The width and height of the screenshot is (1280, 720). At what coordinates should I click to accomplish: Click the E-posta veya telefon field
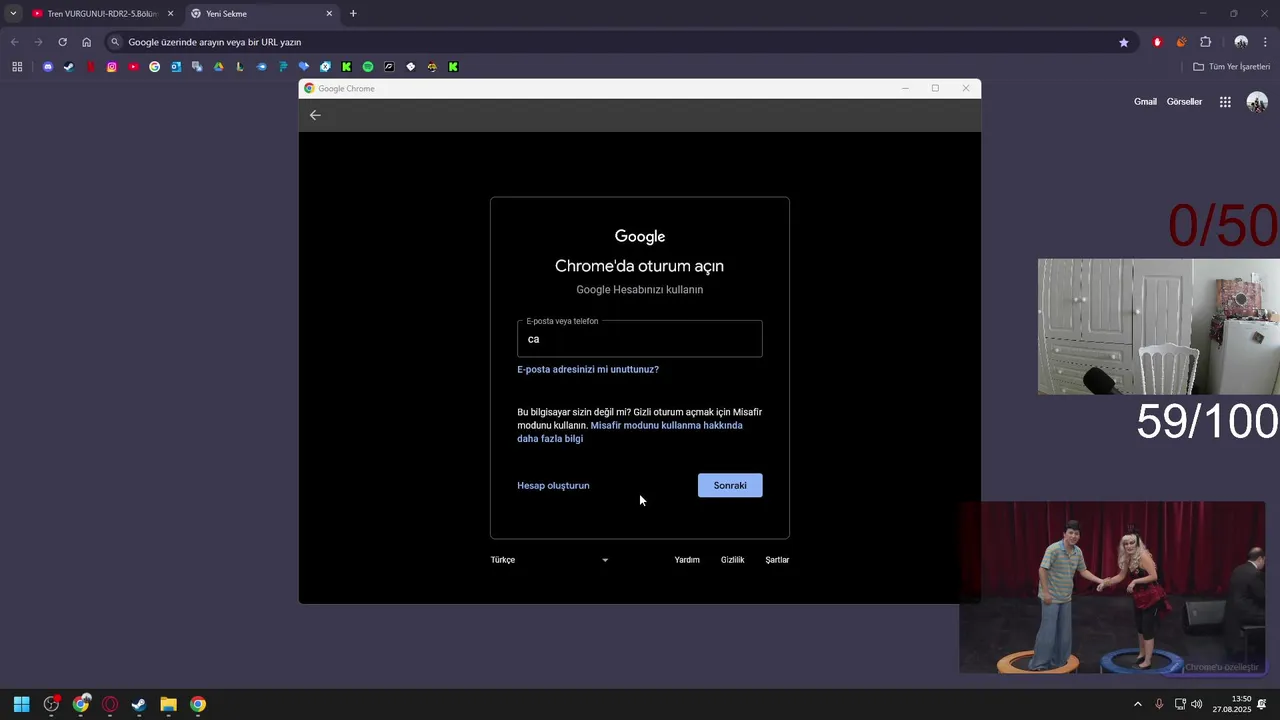point(640,339)
